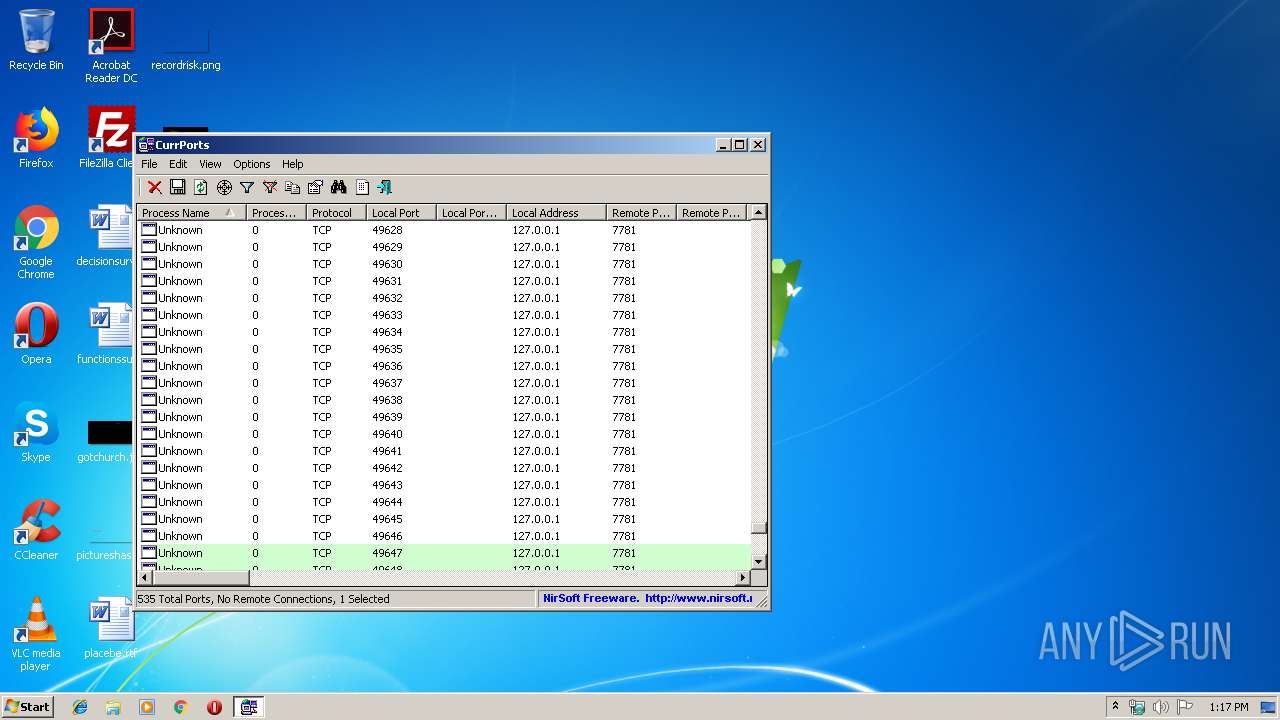Click the horizontal scrollbar right arrow

(742, 578)
